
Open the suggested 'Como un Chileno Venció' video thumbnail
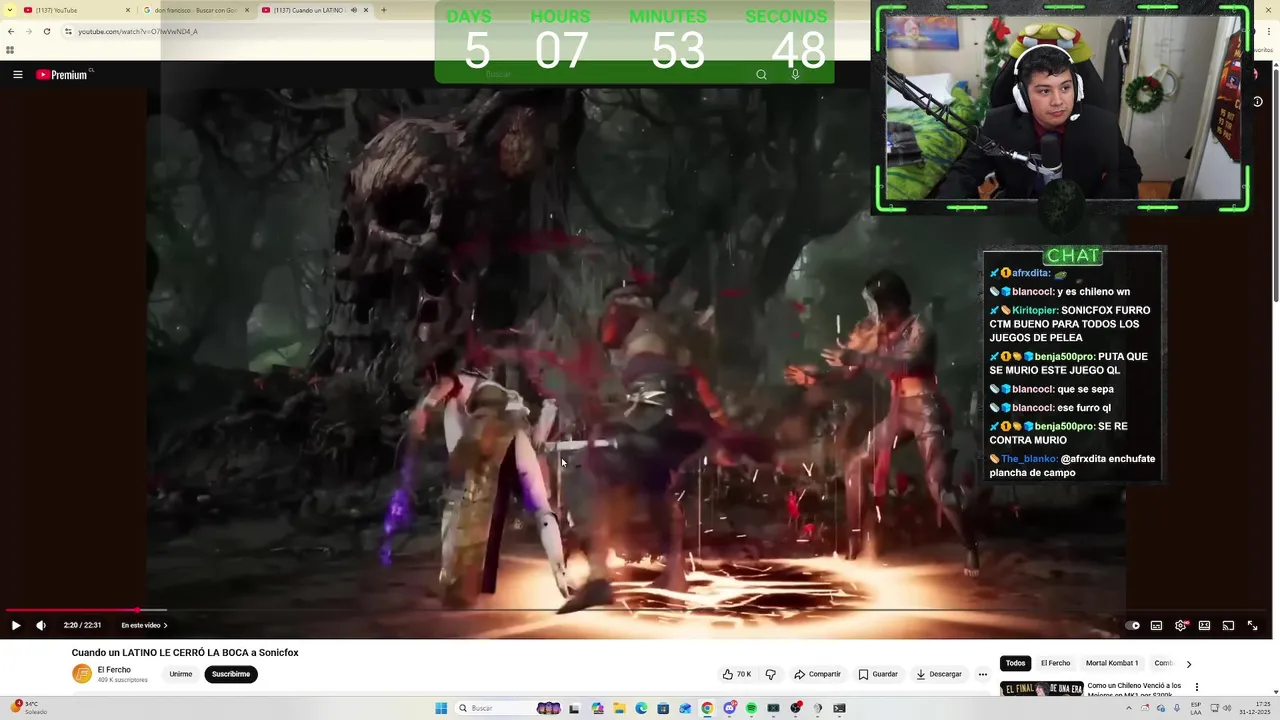click(1041, 690)
